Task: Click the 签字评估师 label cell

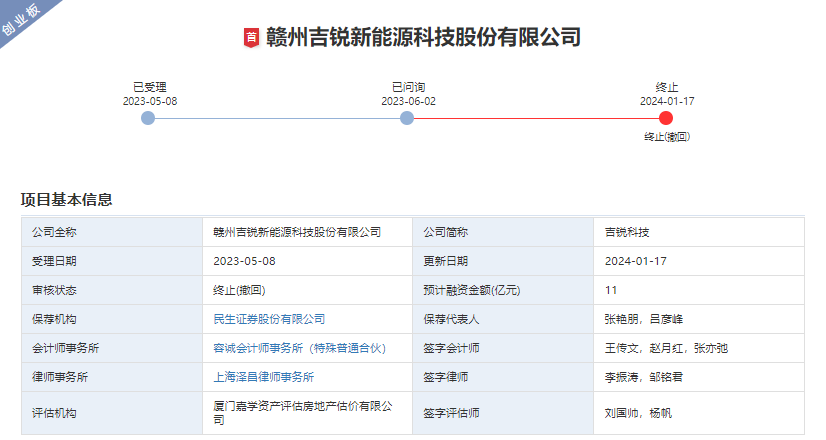Action: click(503, 413)
